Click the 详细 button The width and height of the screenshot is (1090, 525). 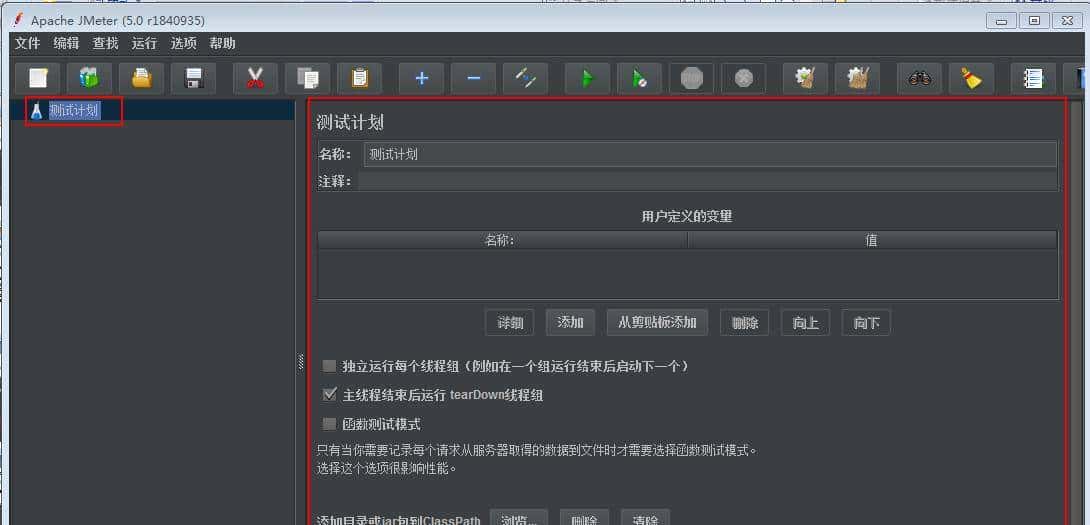(x=510, y=323)
